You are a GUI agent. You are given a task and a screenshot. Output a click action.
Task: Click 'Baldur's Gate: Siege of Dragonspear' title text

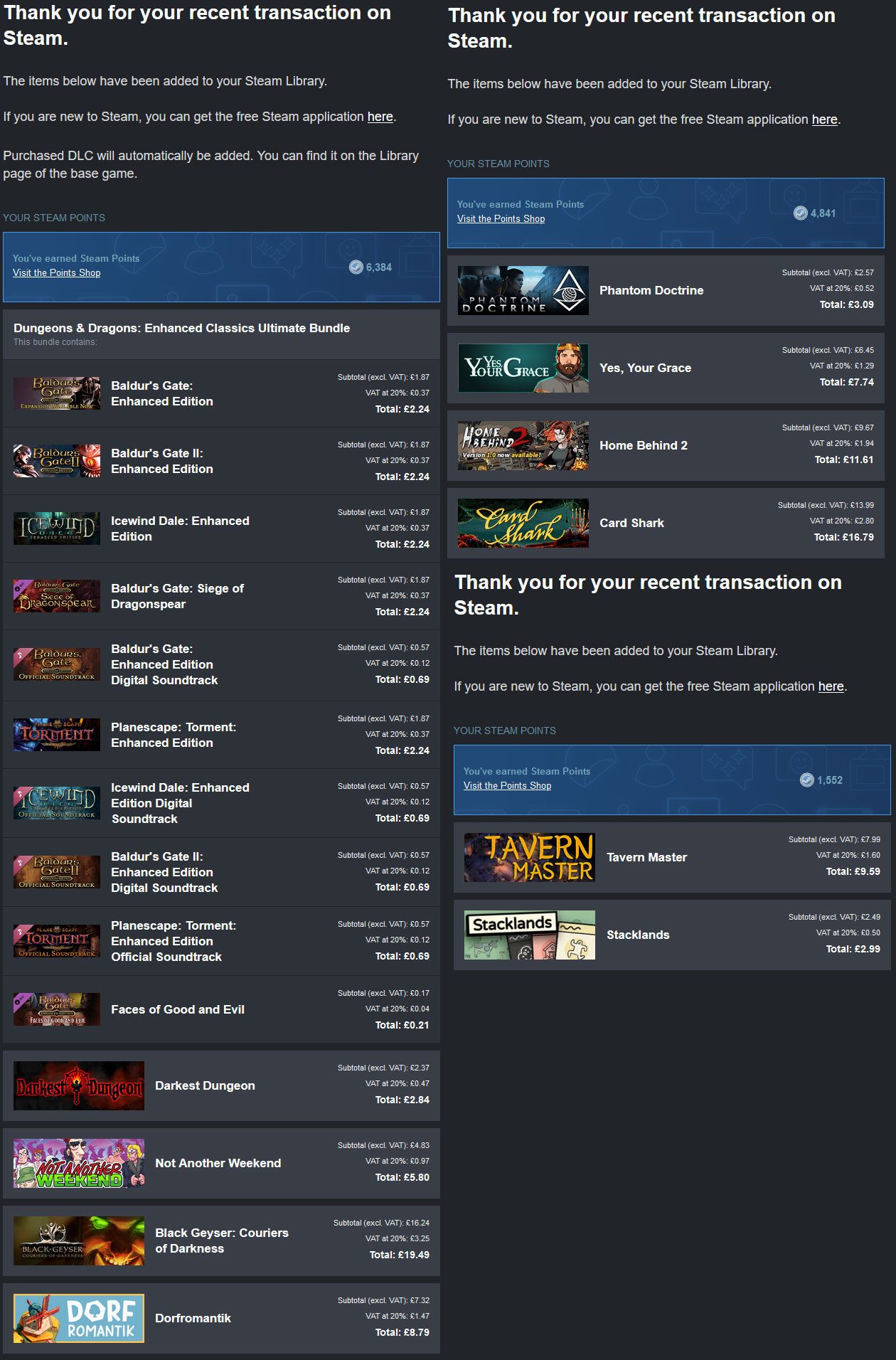coord(177,596)
